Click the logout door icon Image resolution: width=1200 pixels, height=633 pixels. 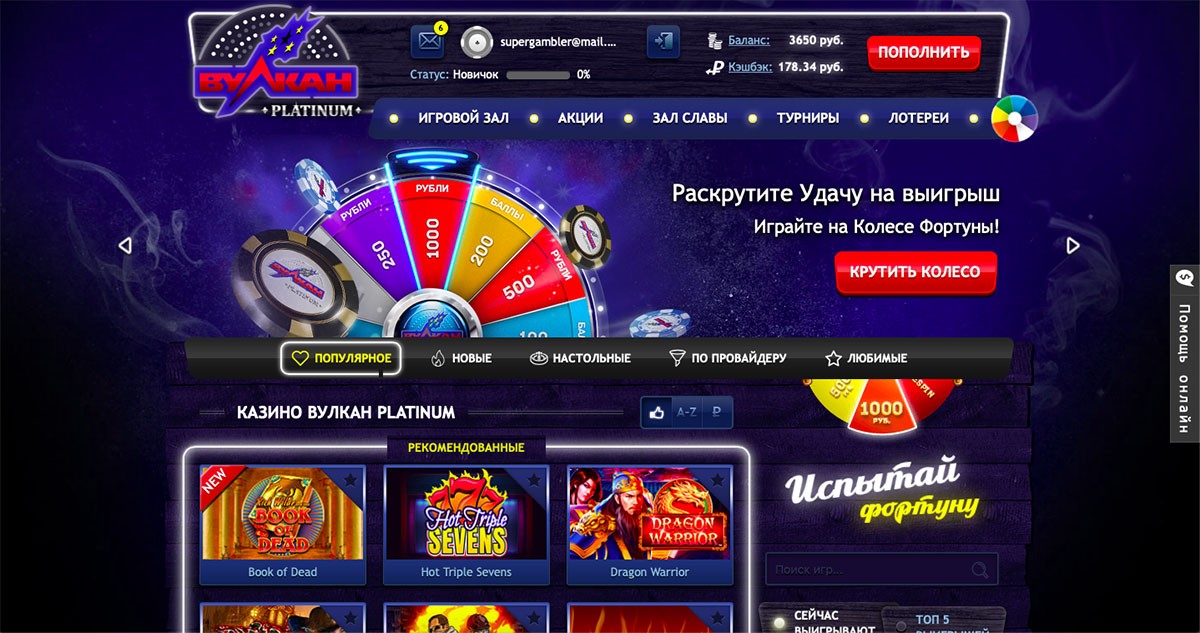pyautogui.click(x=662, y=42)
